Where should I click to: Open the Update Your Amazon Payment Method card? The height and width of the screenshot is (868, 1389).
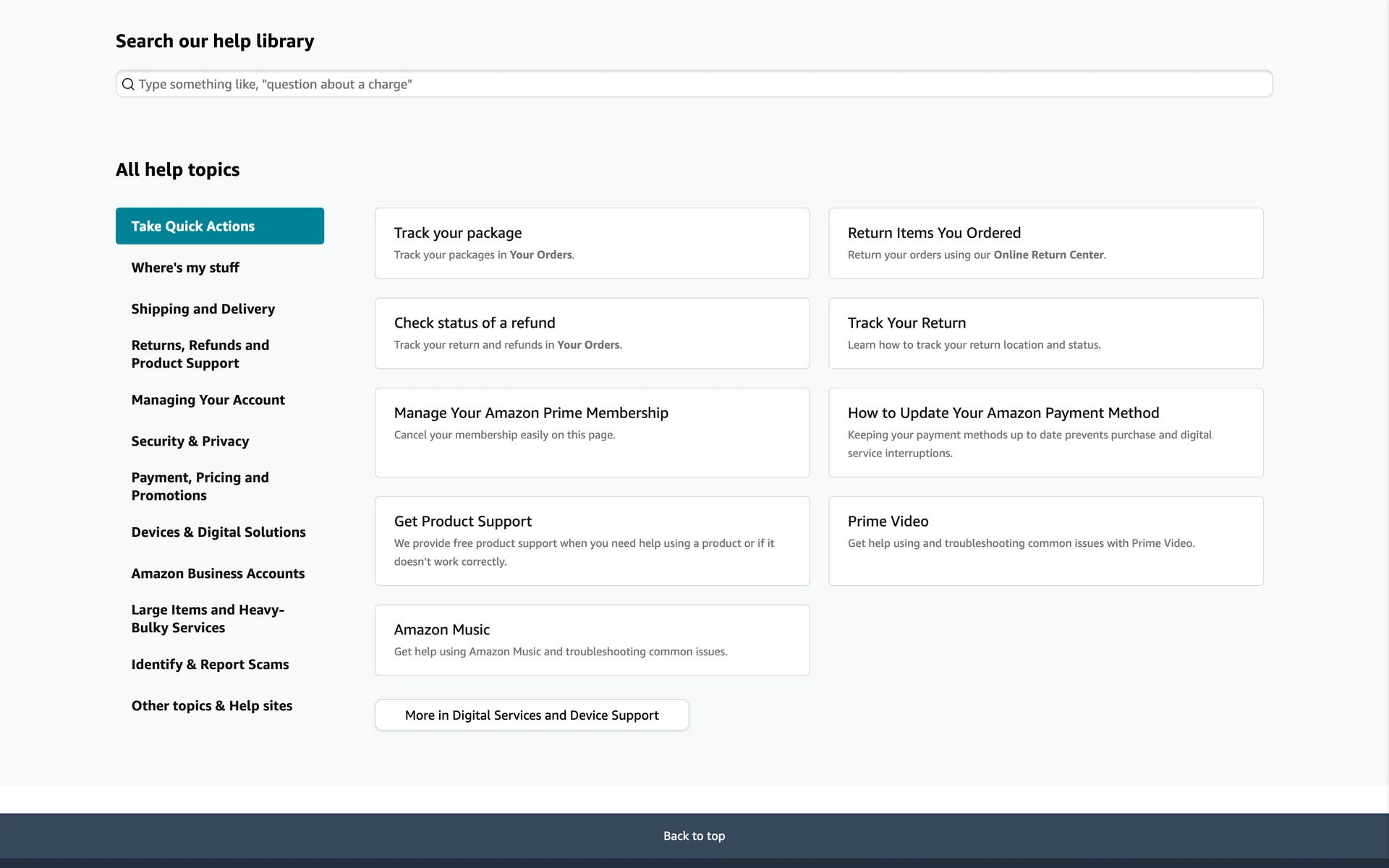[1045, 432]
